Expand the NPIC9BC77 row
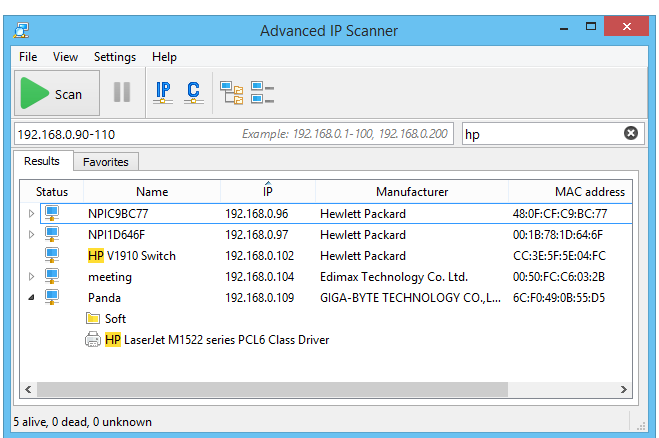The width and height of the screenshot is (659, 438). [x=31, y=214]
